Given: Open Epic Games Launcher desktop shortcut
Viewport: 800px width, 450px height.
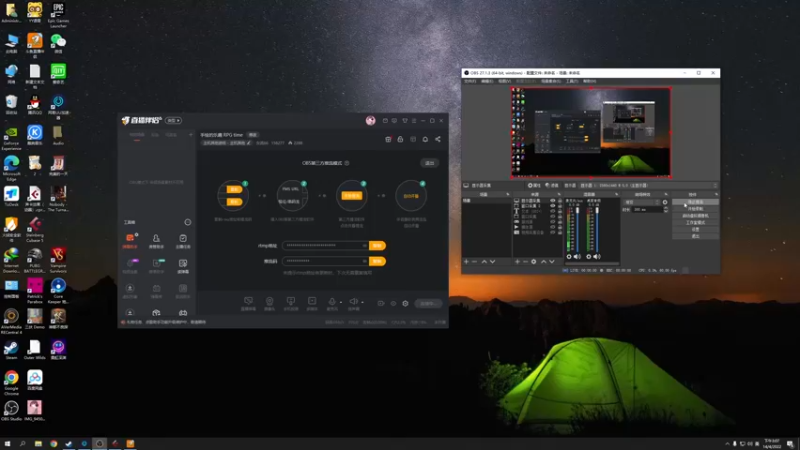Looking at the screenshot, I should click(x=58, y=14).
